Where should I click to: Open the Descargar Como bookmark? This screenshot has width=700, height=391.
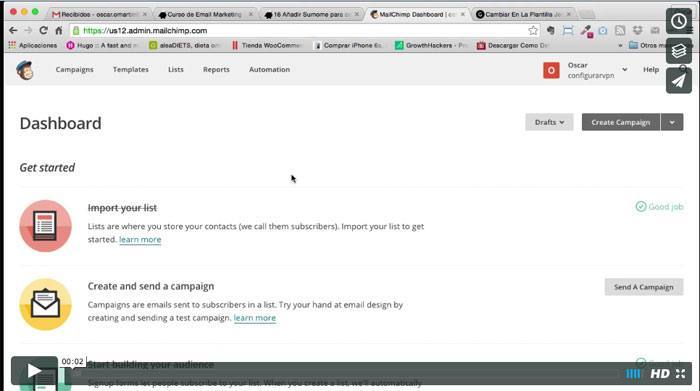(x=513, y=45)
